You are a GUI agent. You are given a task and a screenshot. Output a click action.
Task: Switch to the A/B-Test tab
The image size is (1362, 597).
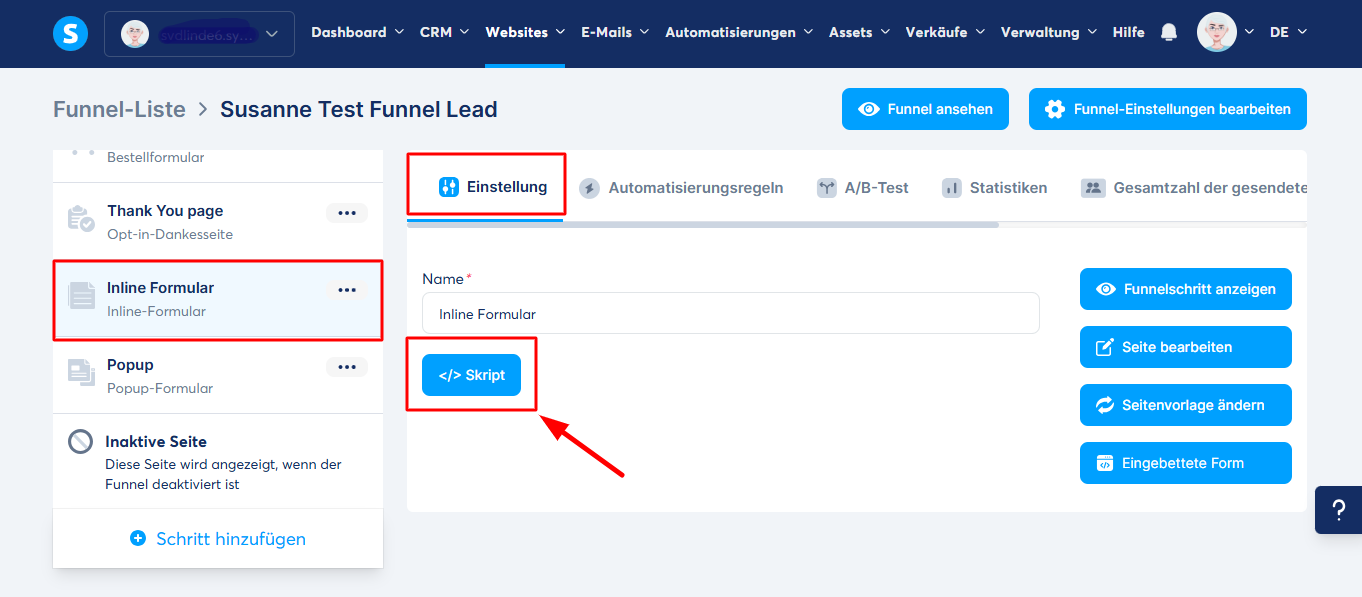pos(862,187)
